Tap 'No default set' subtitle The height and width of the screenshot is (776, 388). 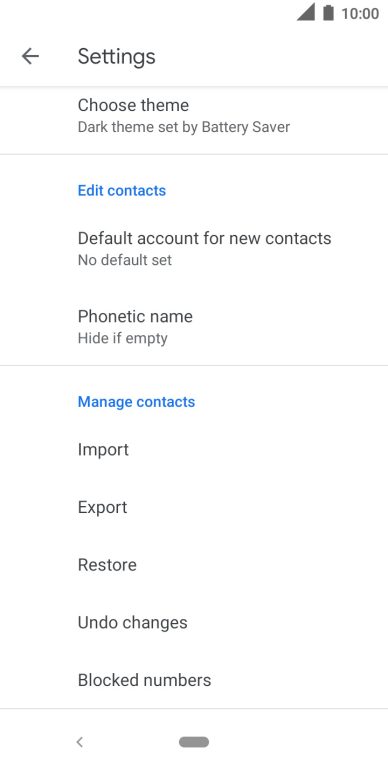point(125,260)
